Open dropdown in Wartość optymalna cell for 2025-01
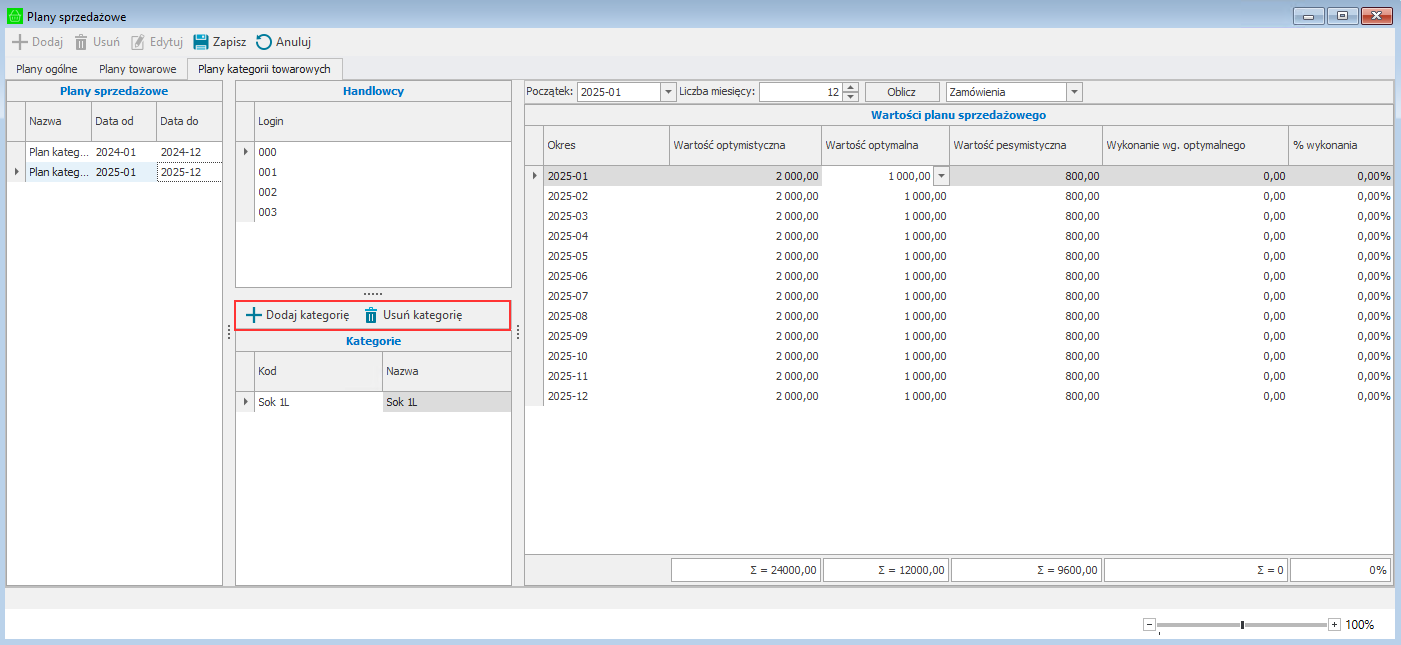This screenshot has height=645, width=1401. pyautogui.click(x=940, y=176)
